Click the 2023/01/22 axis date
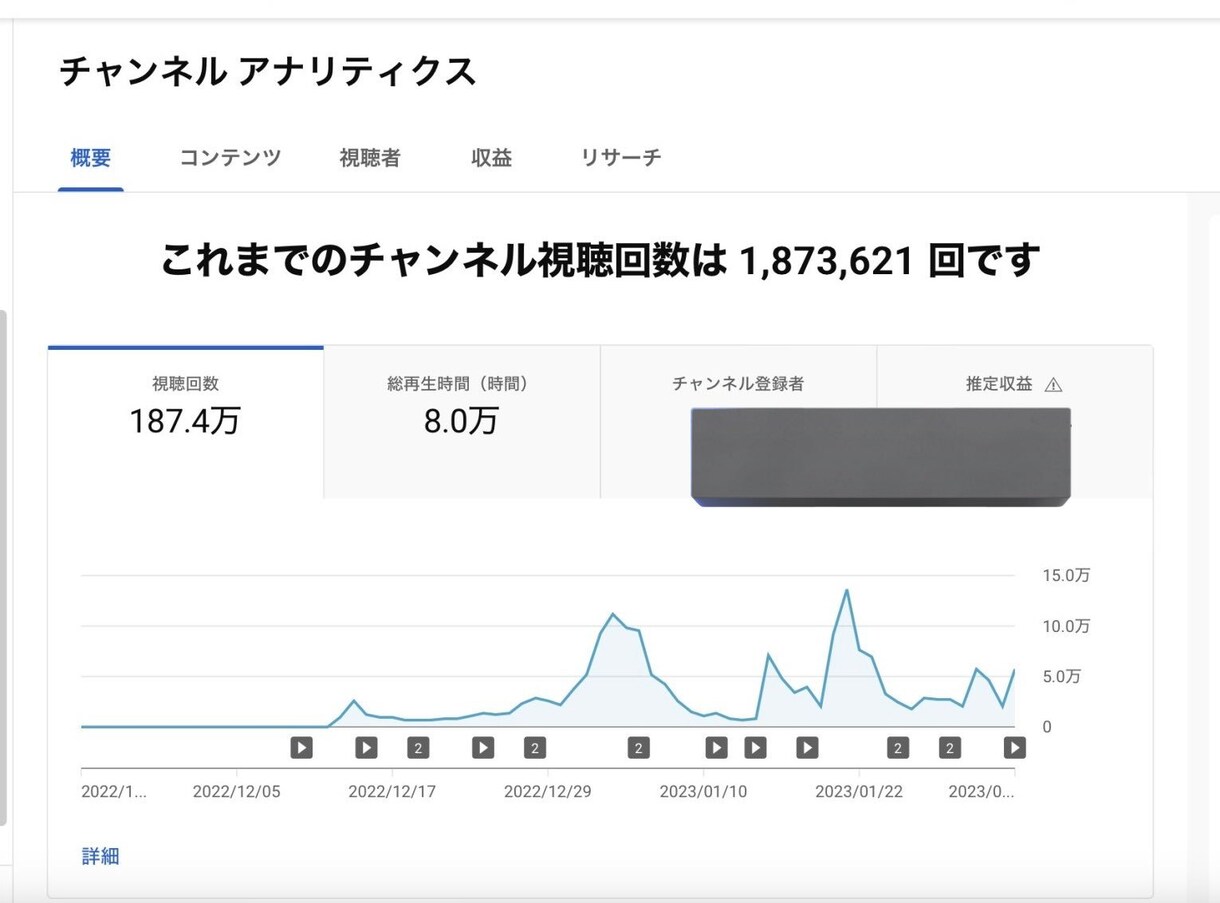 coord(859,792)
